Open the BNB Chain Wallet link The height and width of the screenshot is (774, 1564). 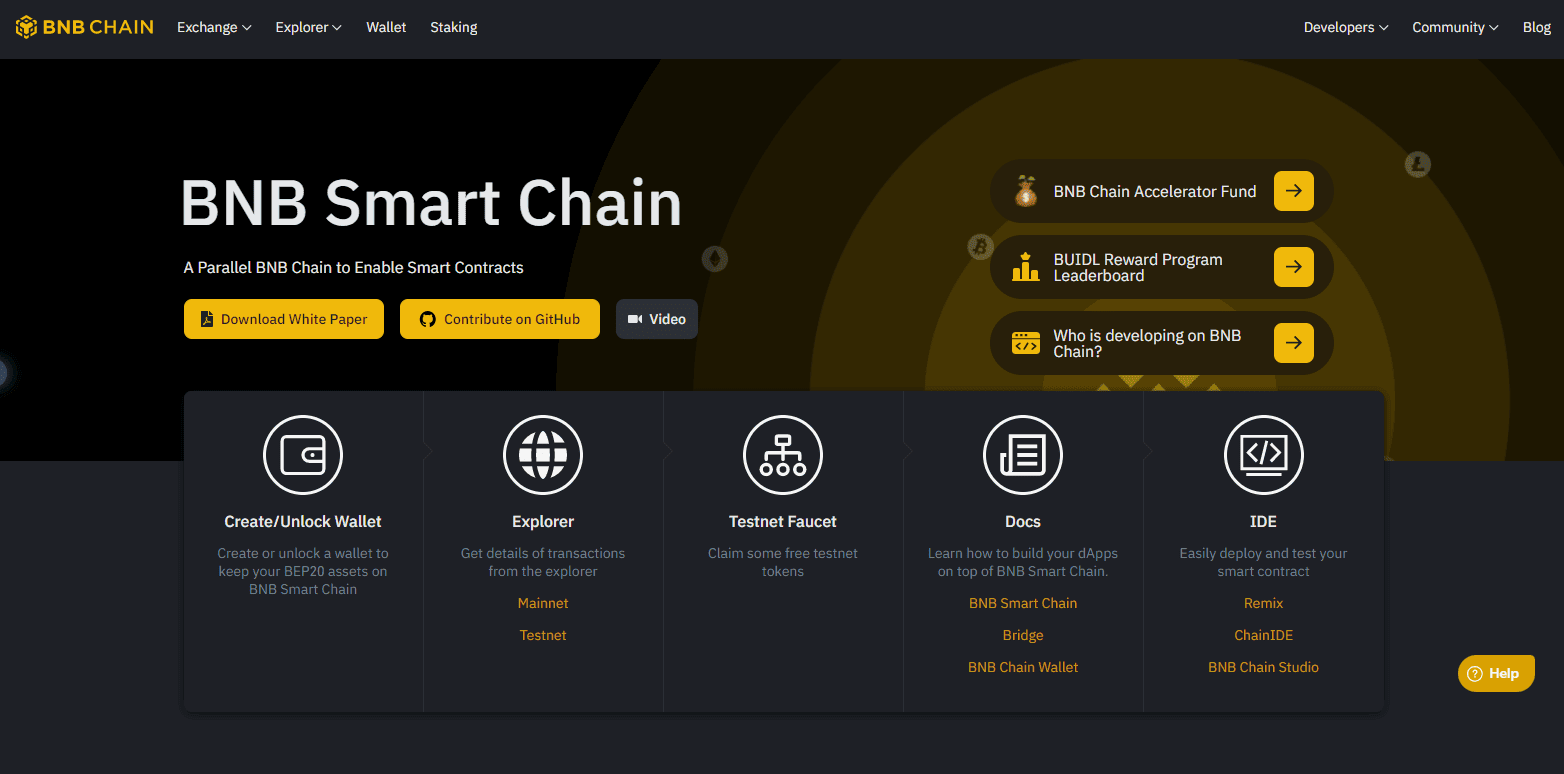pyautogui.click(x=1023, y=667)
